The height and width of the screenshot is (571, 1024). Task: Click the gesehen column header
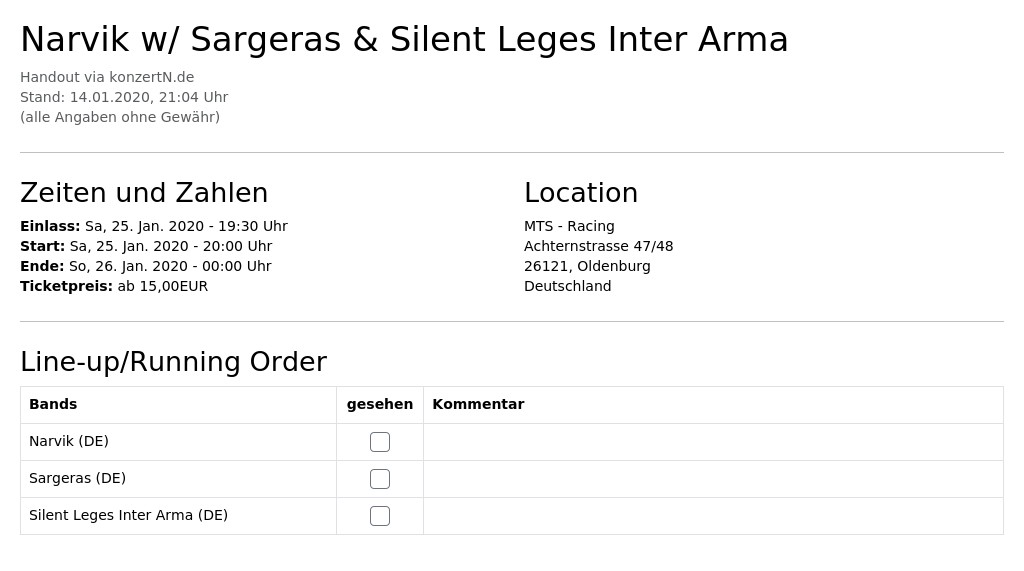pos(379,404)
